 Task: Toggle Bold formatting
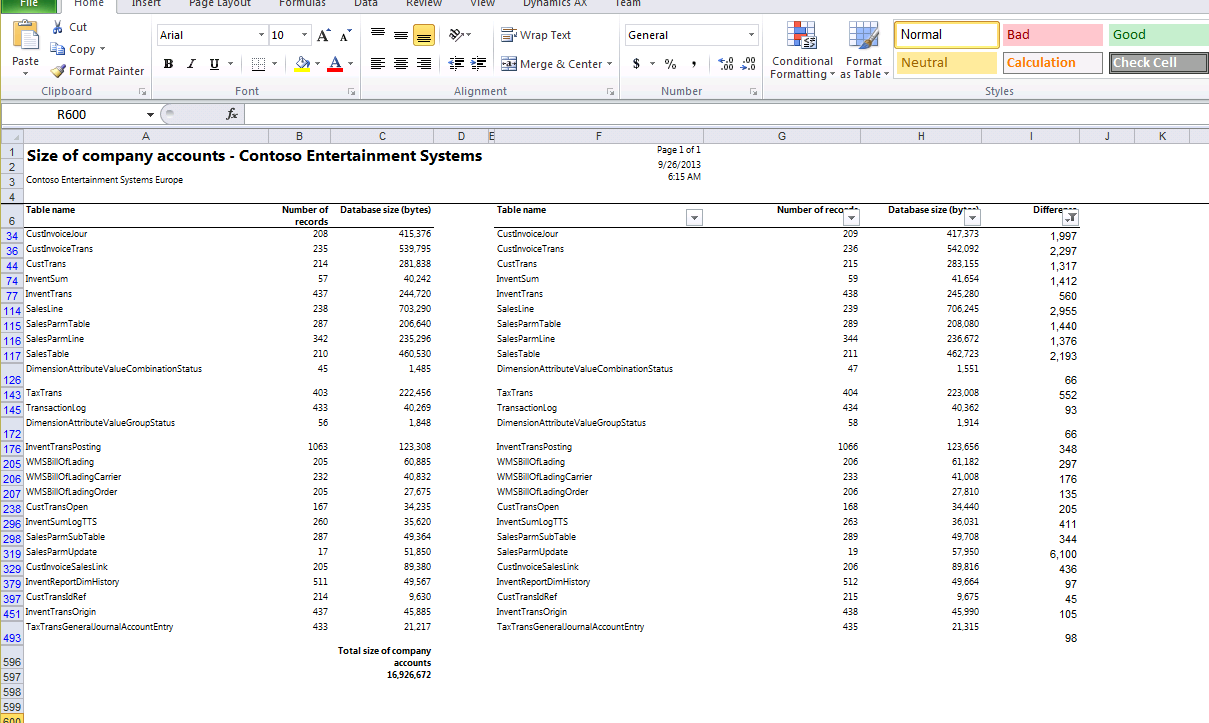pos(168,64)
